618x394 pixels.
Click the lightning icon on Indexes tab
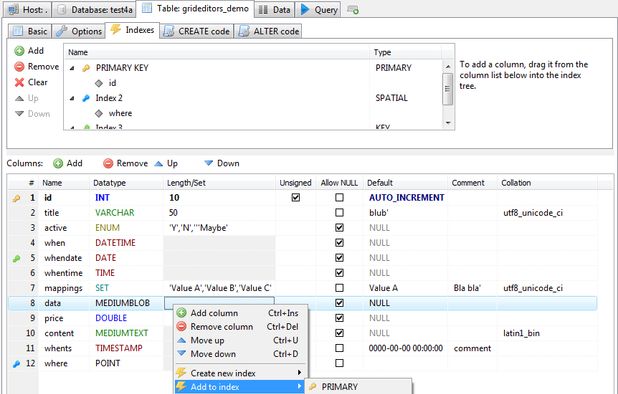tap(115, 29)
